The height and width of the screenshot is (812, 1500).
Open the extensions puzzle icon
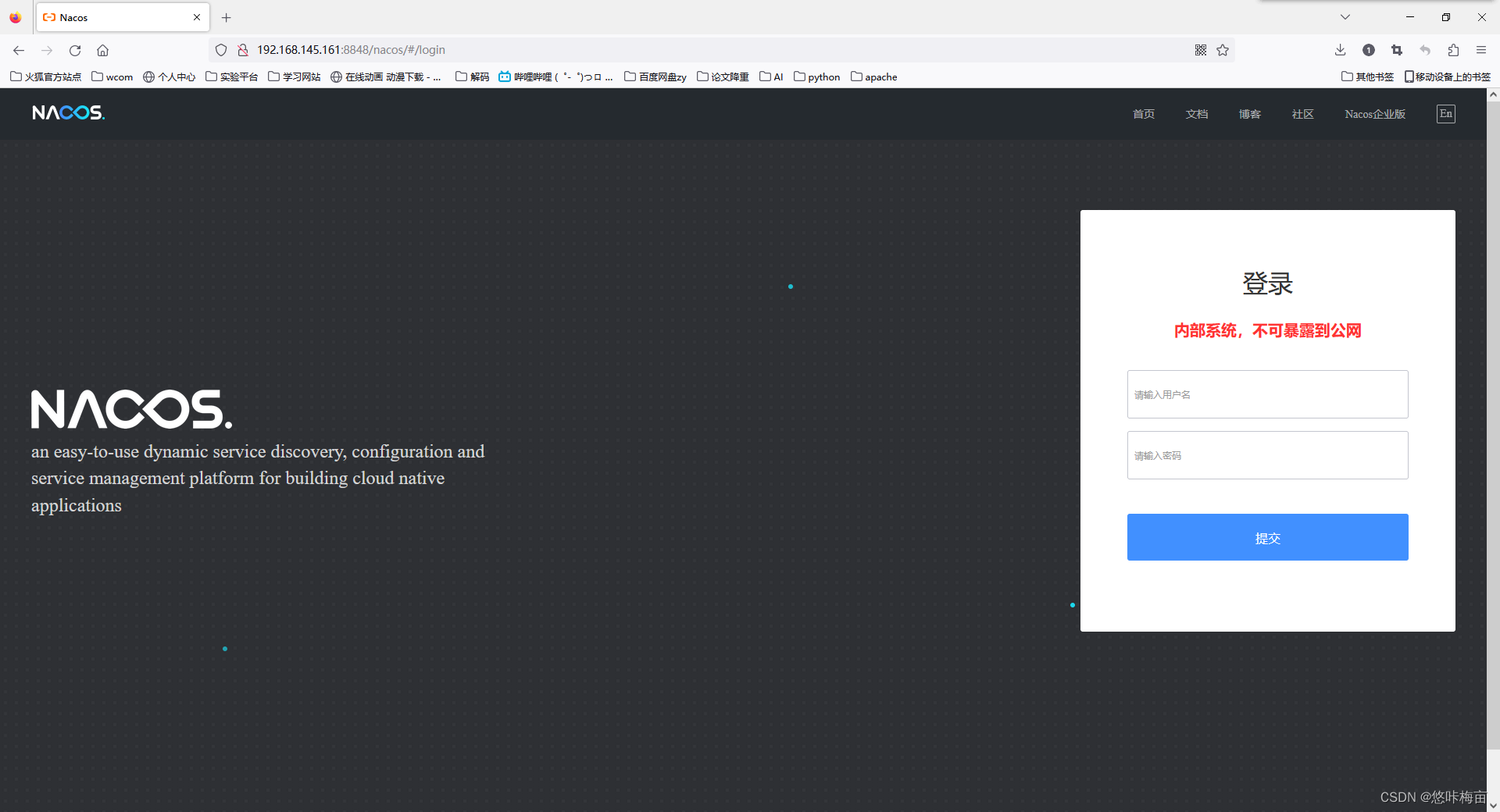1453,50
